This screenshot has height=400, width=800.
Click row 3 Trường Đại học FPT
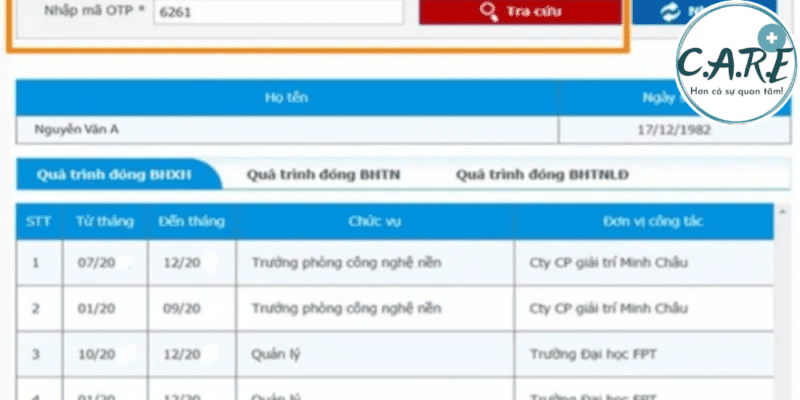[593, 354]
